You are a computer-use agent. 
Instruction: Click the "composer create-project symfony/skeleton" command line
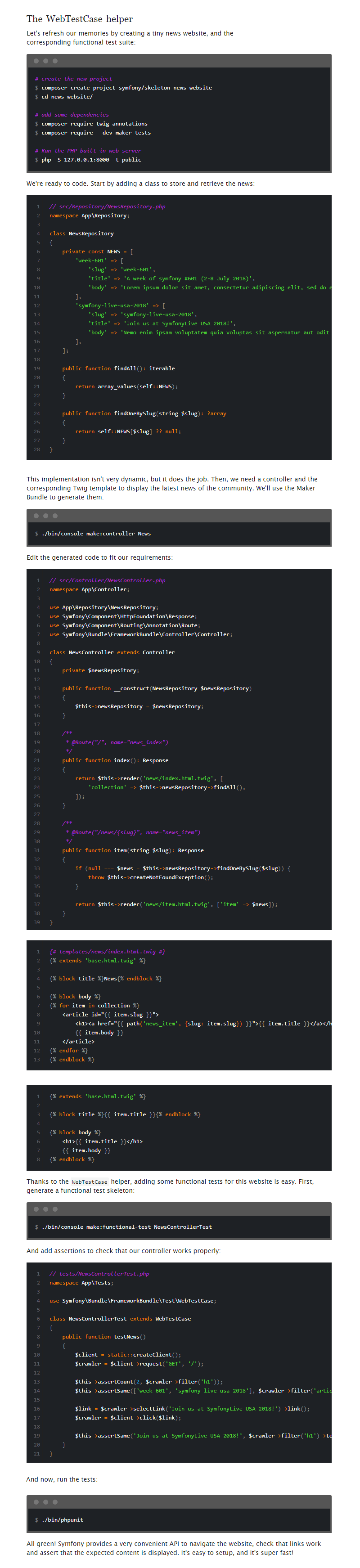point(126,88)
